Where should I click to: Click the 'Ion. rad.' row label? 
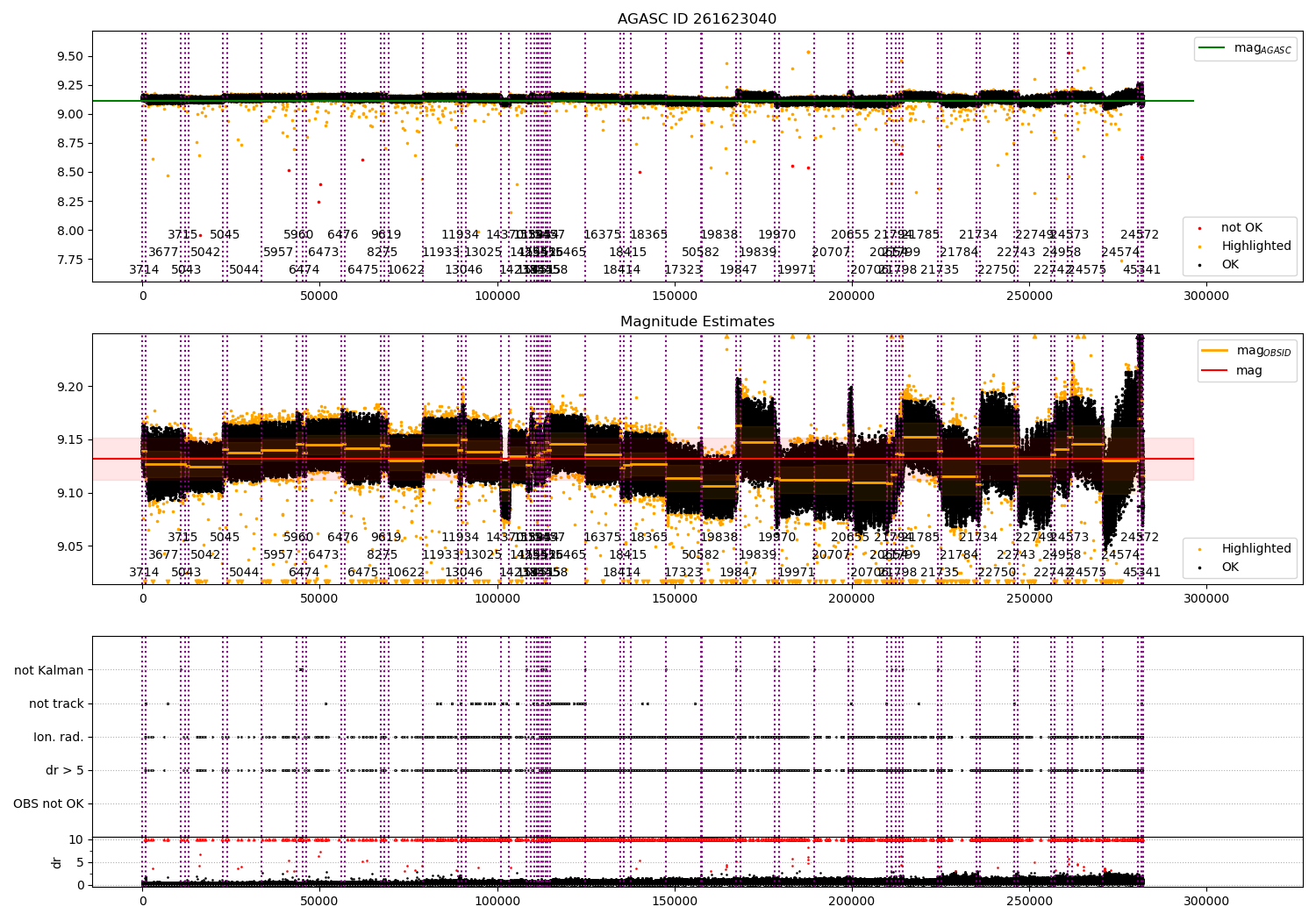click(x=59, y=737)
